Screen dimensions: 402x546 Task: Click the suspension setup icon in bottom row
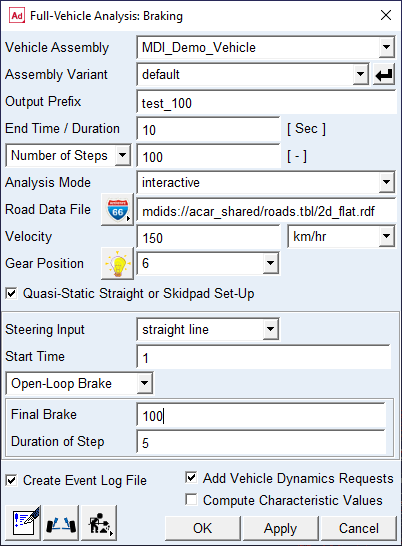(x=61, y=523)
